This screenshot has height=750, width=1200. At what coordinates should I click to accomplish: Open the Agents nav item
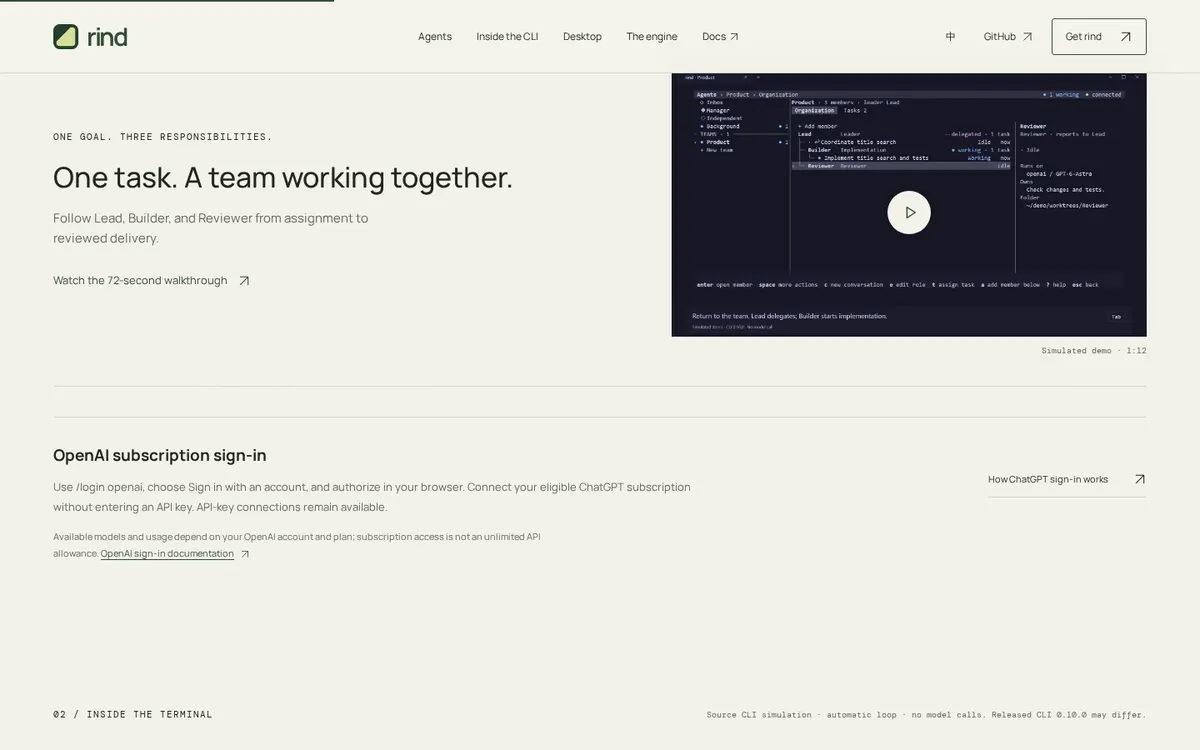[435, 37]
